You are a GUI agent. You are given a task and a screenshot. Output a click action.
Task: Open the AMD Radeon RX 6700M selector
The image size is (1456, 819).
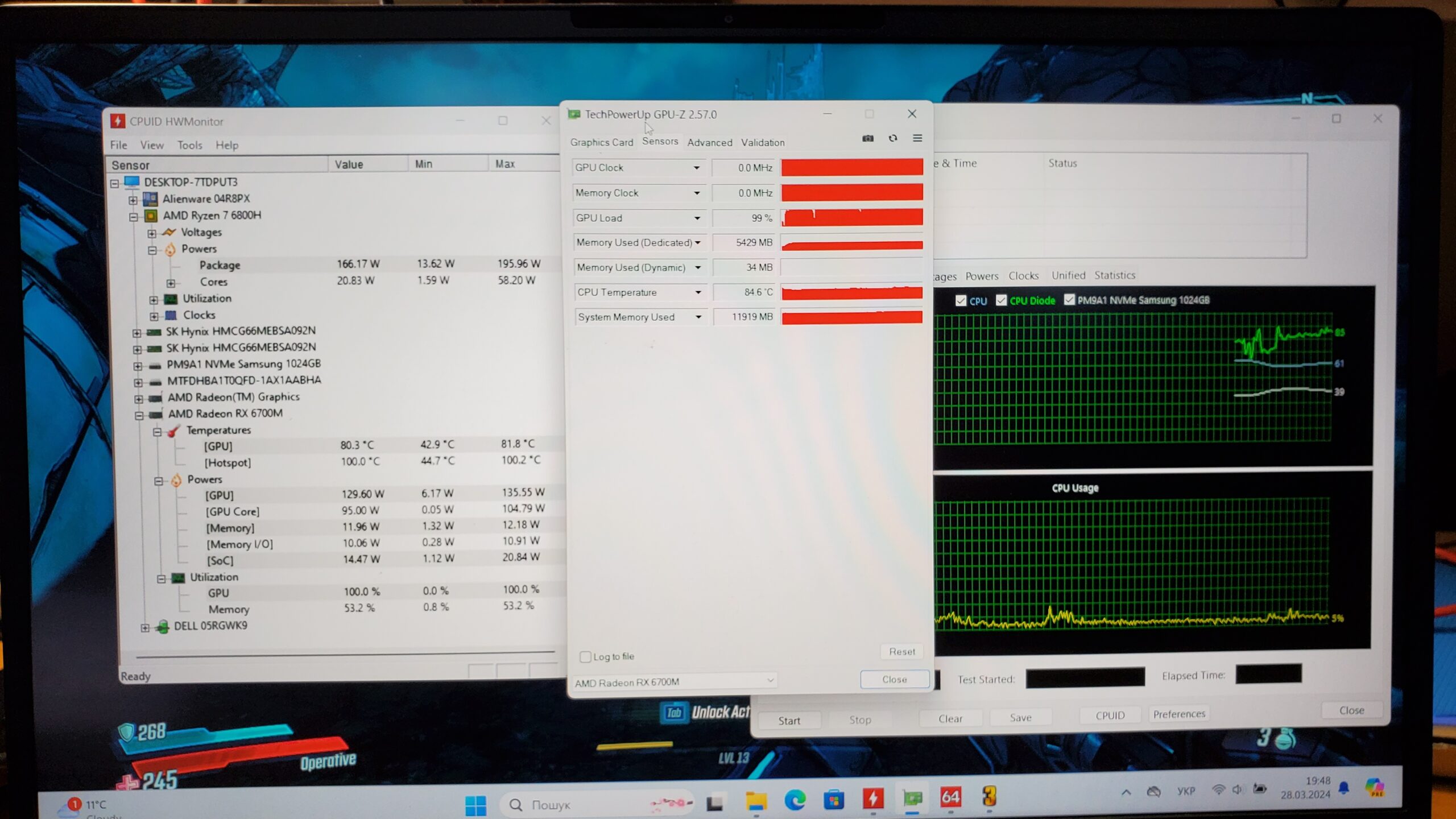[673, 681]
